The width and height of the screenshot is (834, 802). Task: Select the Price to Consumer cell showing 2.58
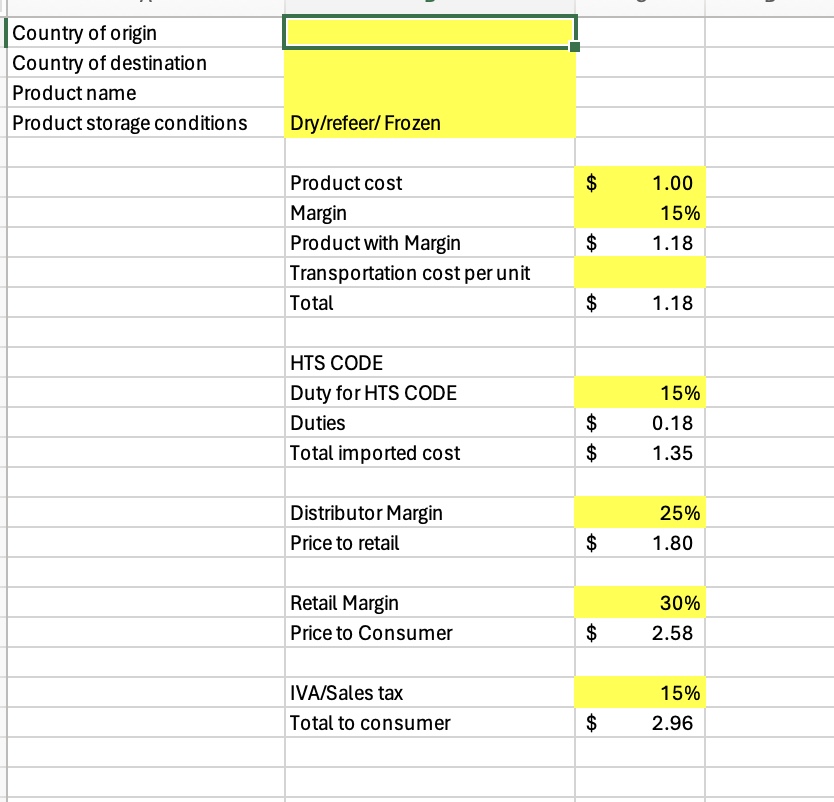pyautogui.click(x=640, y=633)
